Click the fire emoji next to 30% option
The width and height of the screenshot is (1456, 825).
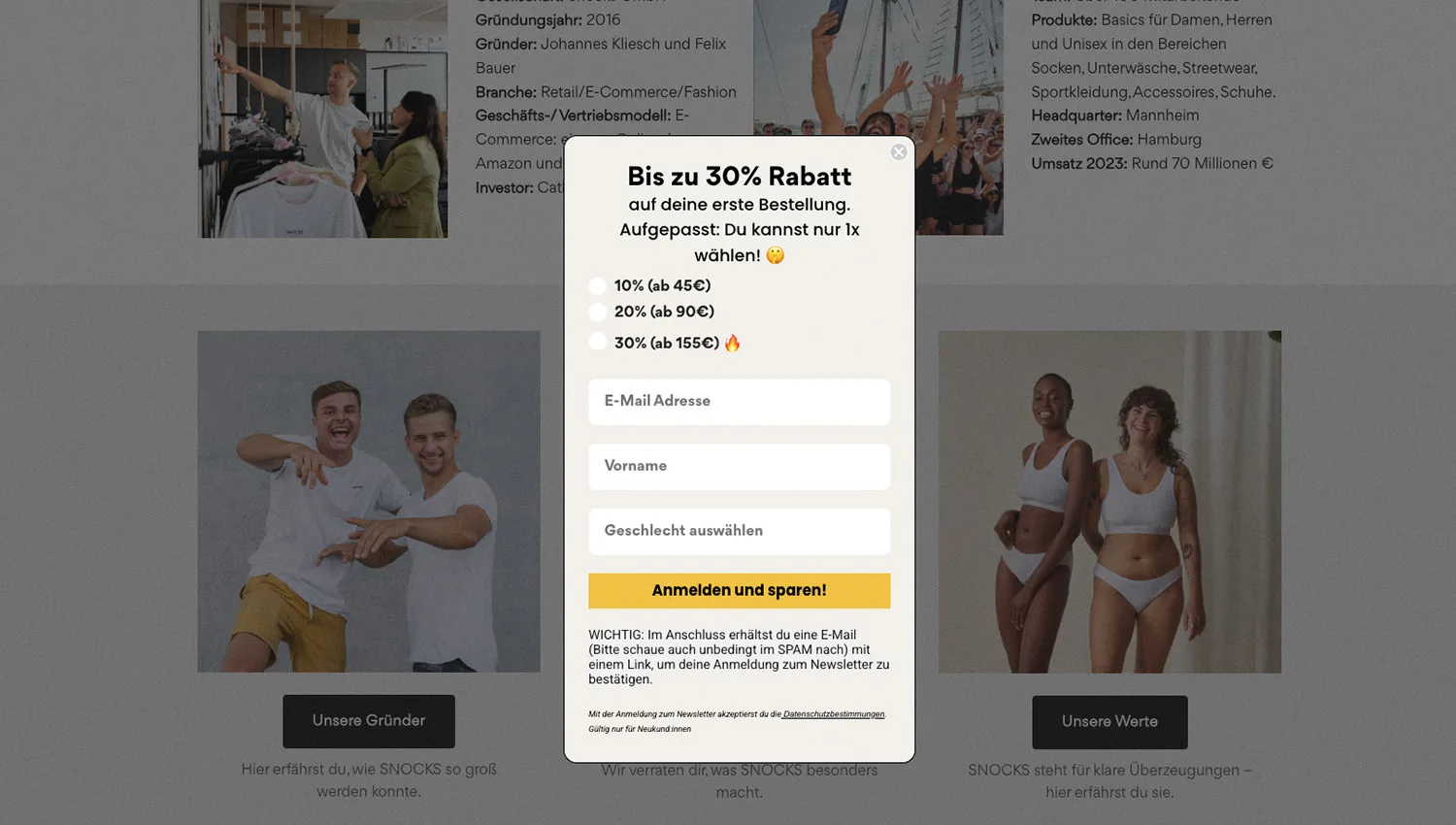pos(733,343)
